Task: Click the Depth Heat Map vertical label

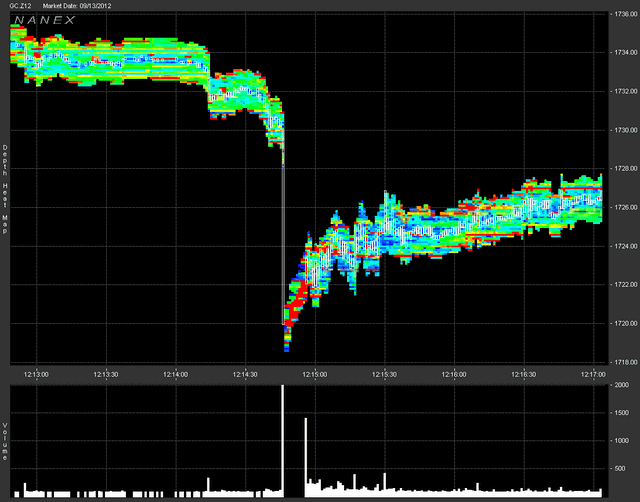Action: 5,189
